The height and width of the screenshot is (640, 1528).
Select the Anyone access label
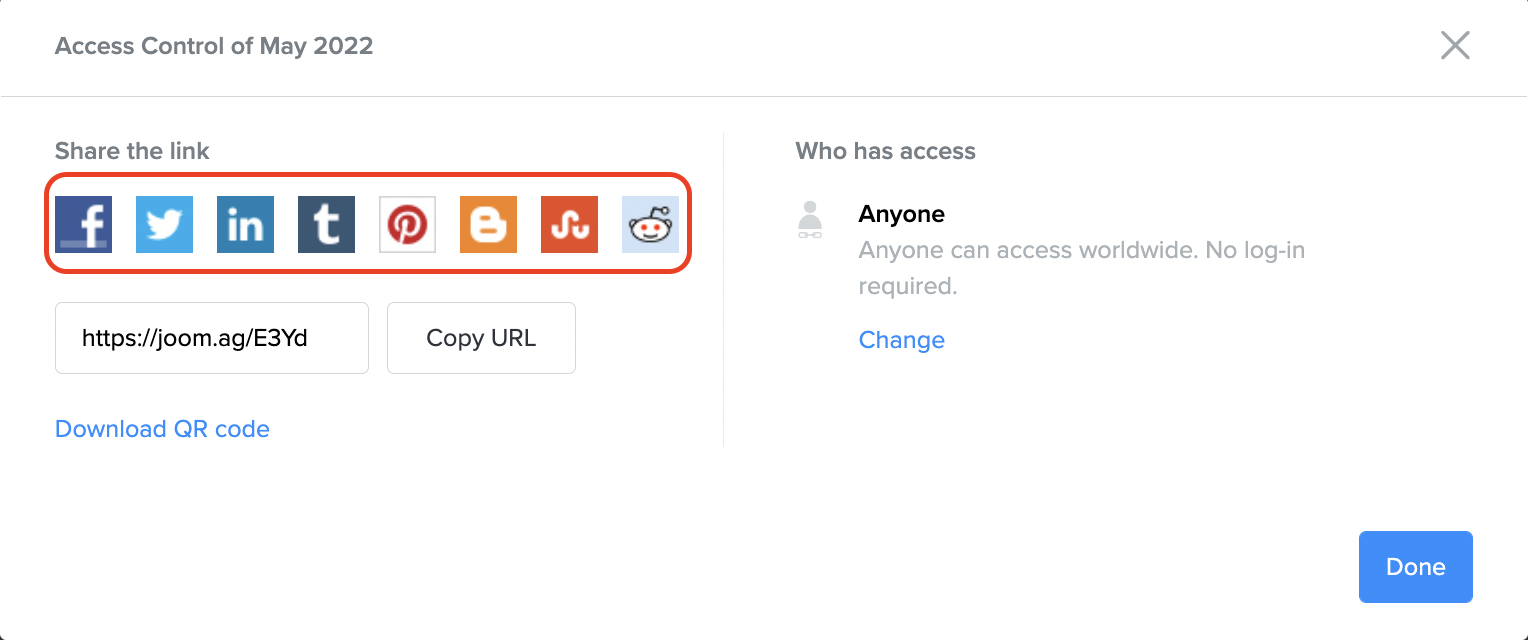pos(901,214)
